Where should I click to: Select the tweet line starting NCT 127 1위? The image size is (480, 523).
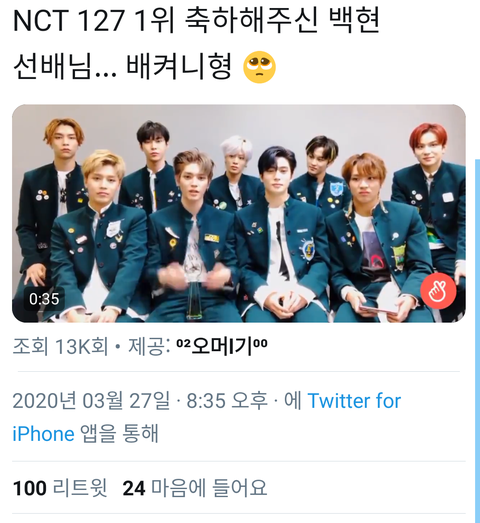coord(196,21)
